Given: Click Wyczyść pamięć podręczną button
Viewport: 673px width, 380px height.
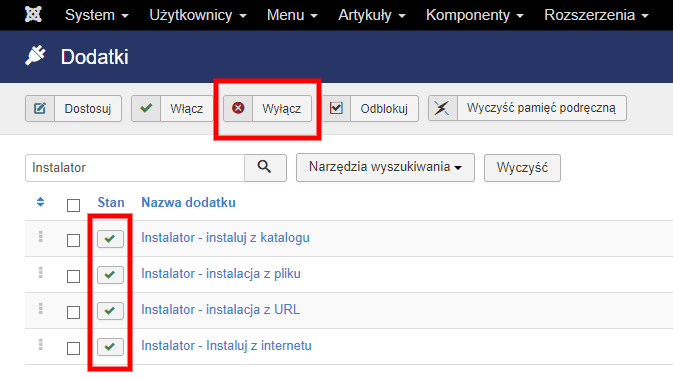Looking at the screenshot, I should (x=527, y=108).
